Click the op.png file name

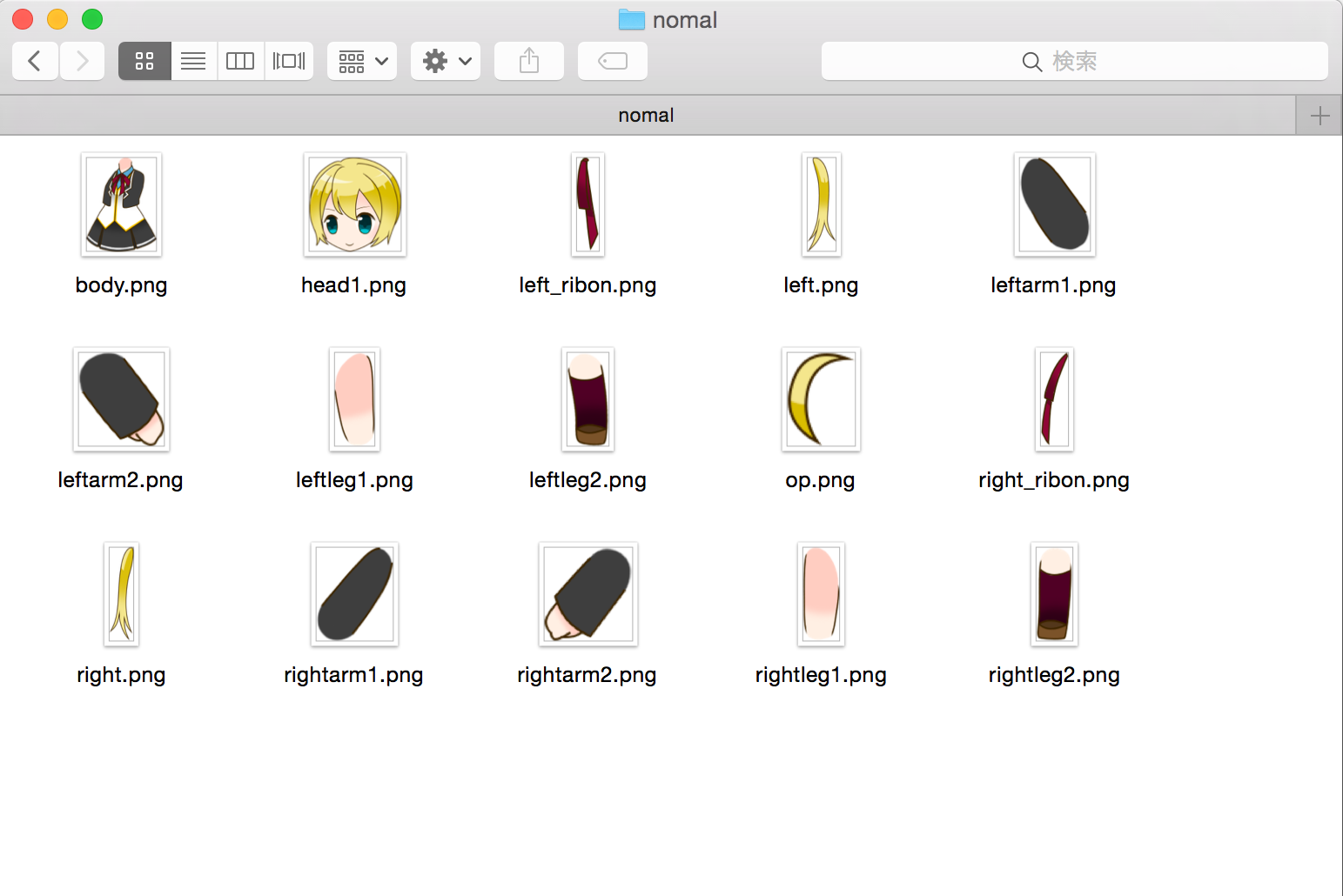pos(820,480)
